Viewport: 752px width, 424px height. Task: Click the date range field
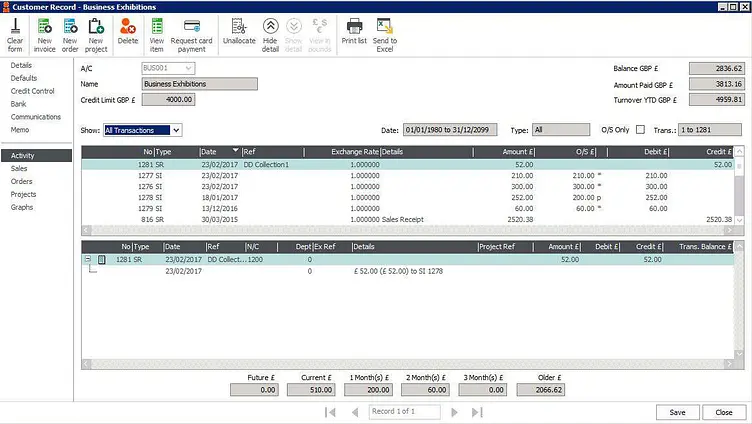coord(449,130)
